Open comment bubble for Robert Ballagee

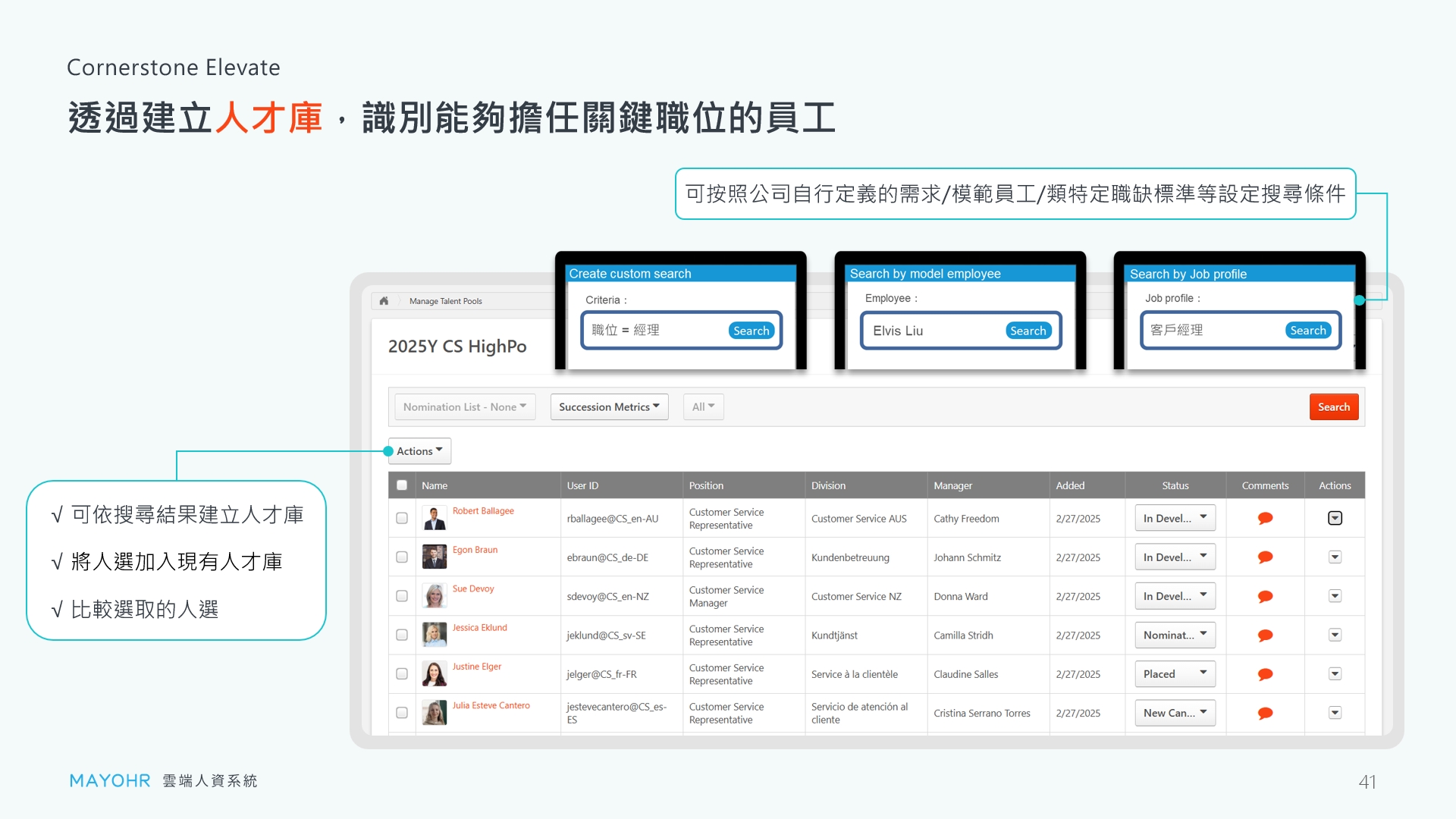coord(1265,519)
